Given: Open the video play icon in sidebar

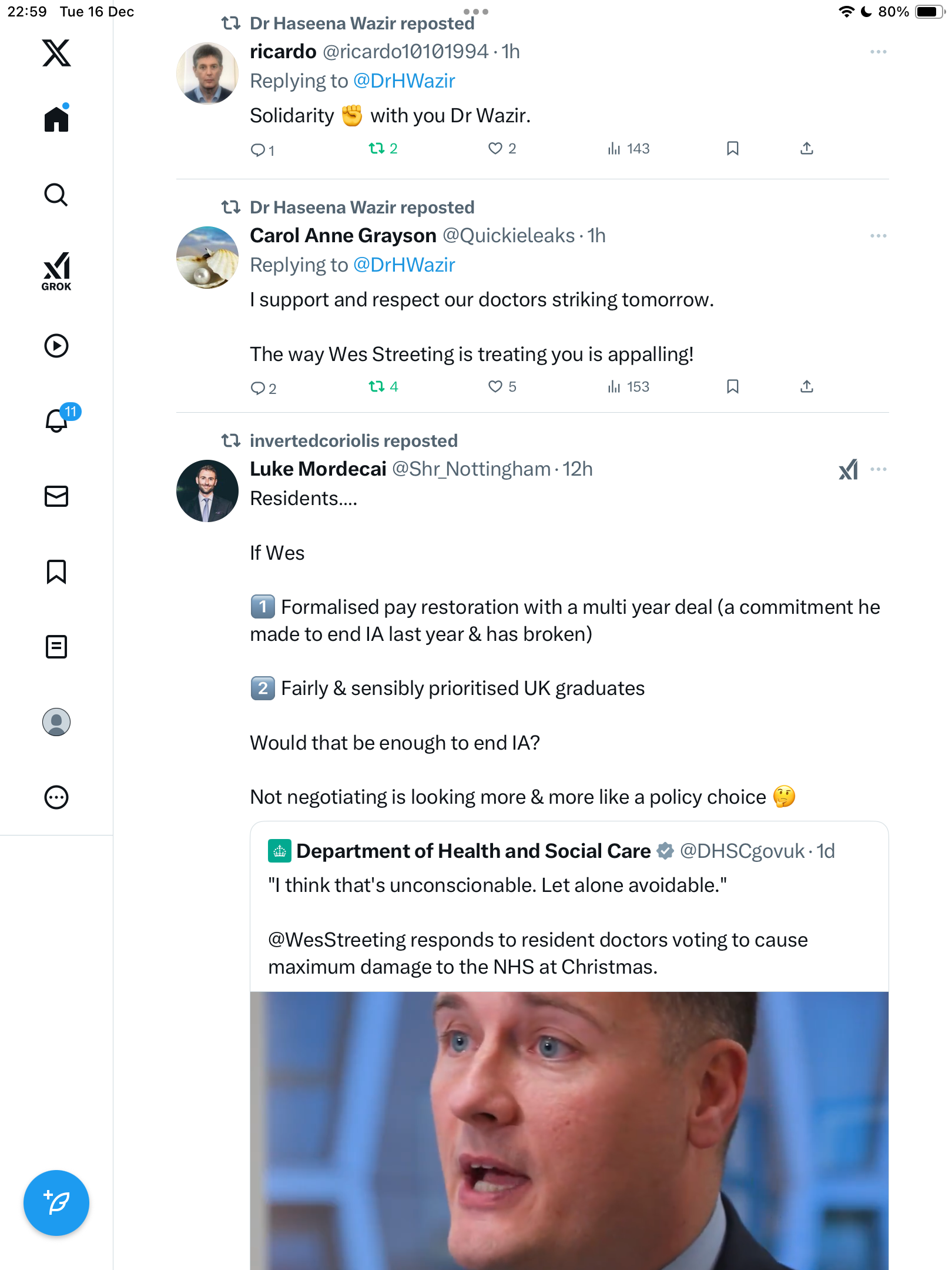Looking at the screenshot, I should coord(56,346).
